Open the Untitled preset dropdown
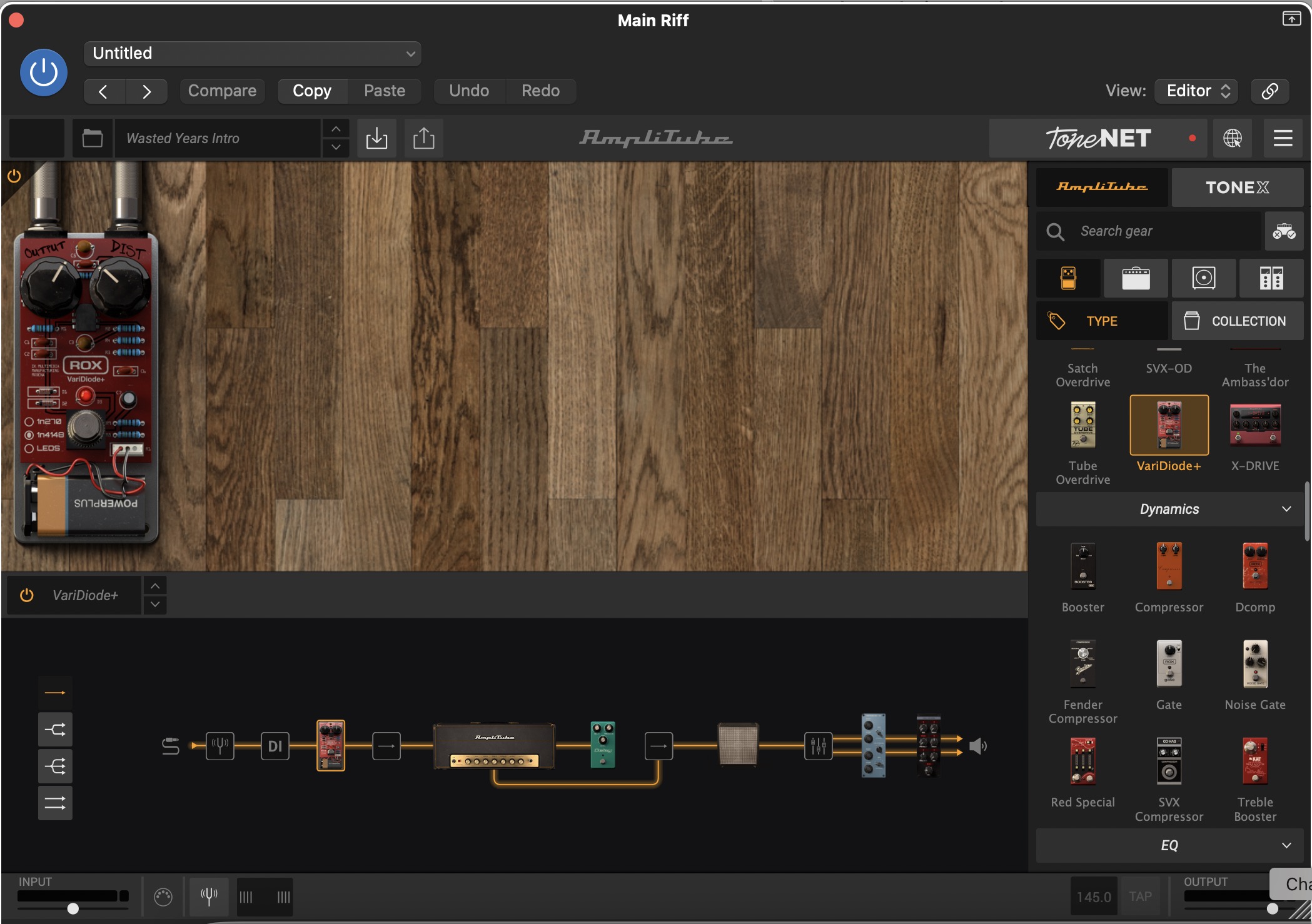The width and height of the screenshot is (1312, 924). click(x=253, y=53)
